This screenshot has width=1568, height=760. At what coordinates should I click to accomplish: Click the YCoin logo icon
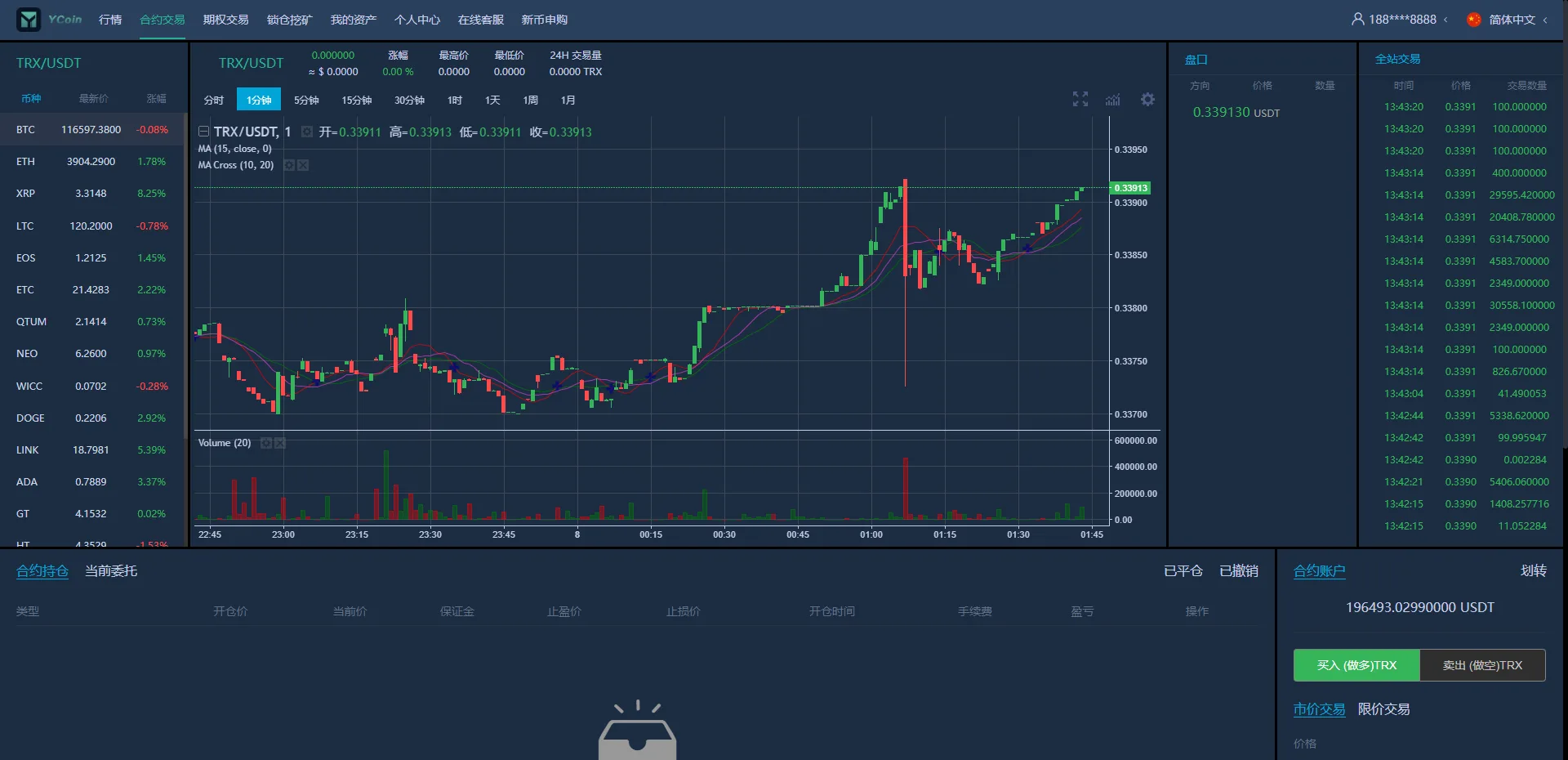tap(29, 20)
